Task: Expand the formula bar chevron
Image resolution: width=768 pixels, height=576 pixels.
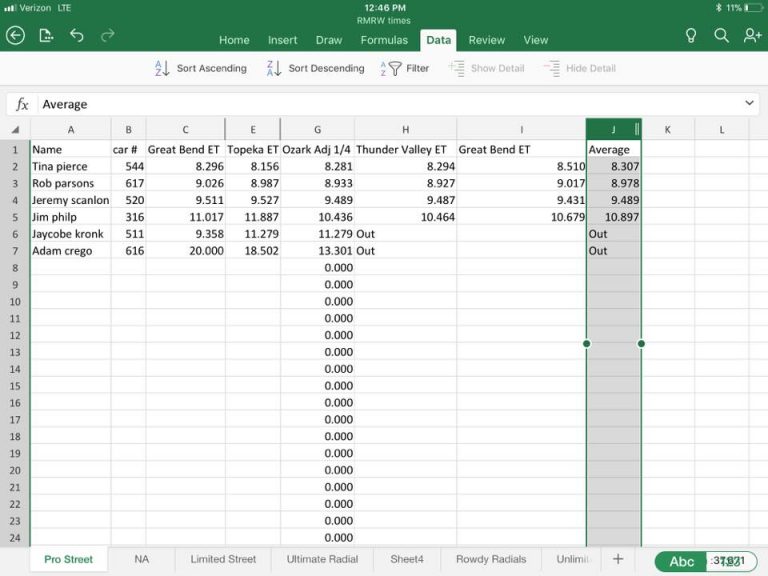Action: click(x=750, y=104)
